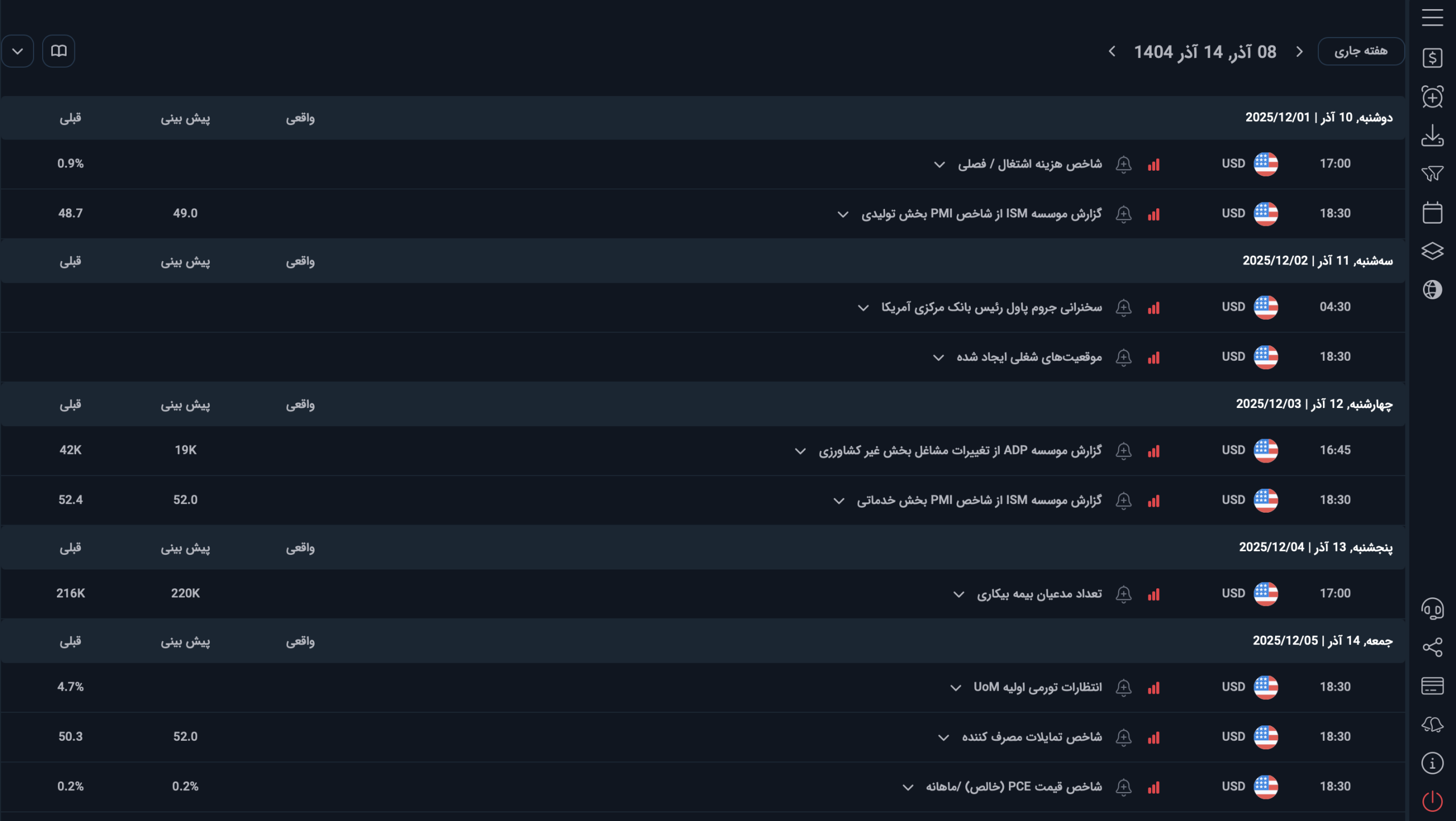Click the alarm clock plus icon

tap(1432, 97)
